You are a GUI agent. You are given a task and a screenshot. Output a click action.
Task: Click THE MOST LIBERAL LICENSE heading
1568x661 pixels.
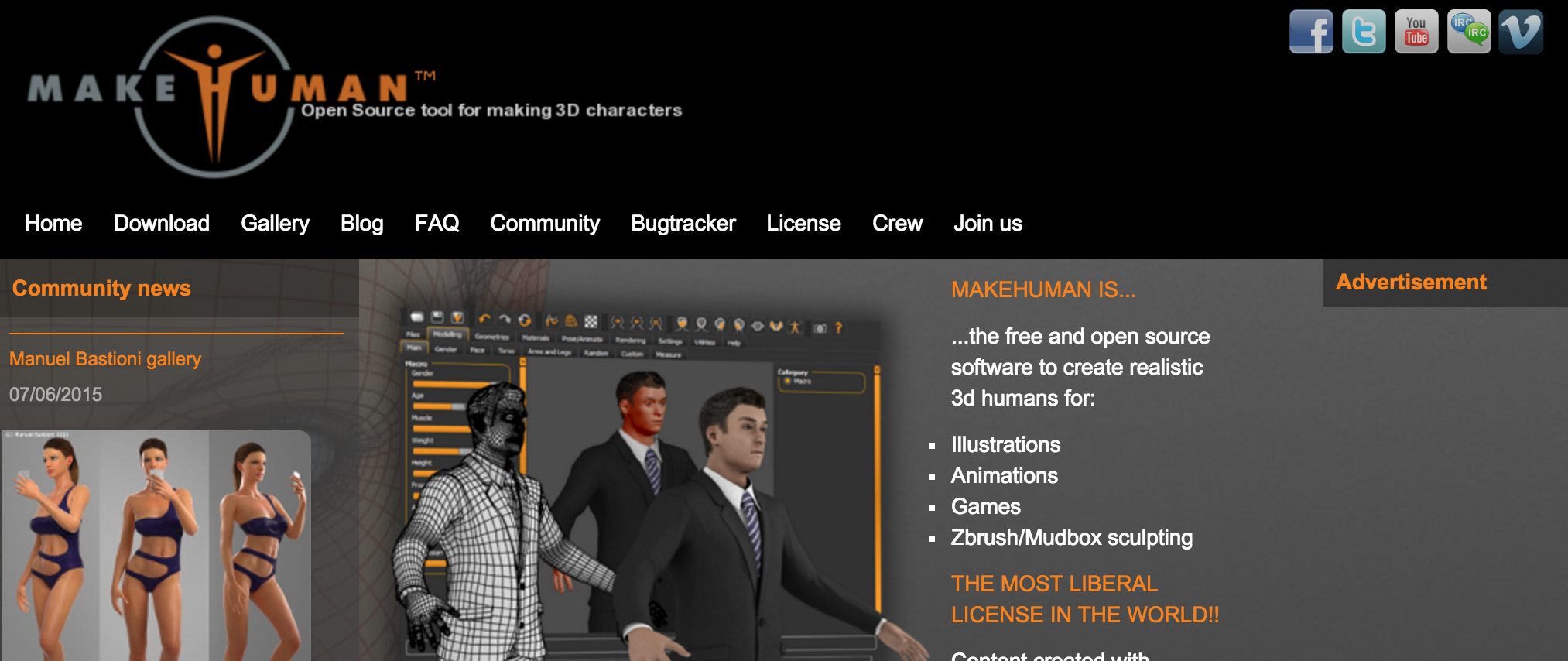coord(1084,599)
